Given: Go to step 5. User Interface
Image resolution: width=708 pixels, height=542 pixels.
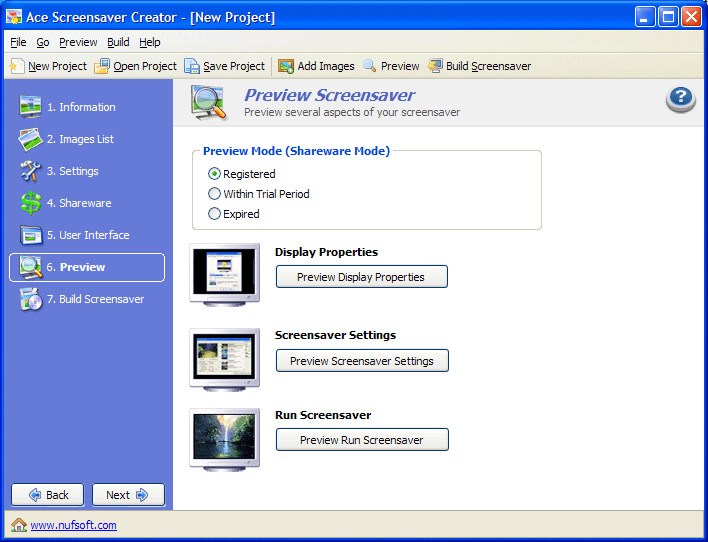Looking at the screenshot, I should coord(87,235).
